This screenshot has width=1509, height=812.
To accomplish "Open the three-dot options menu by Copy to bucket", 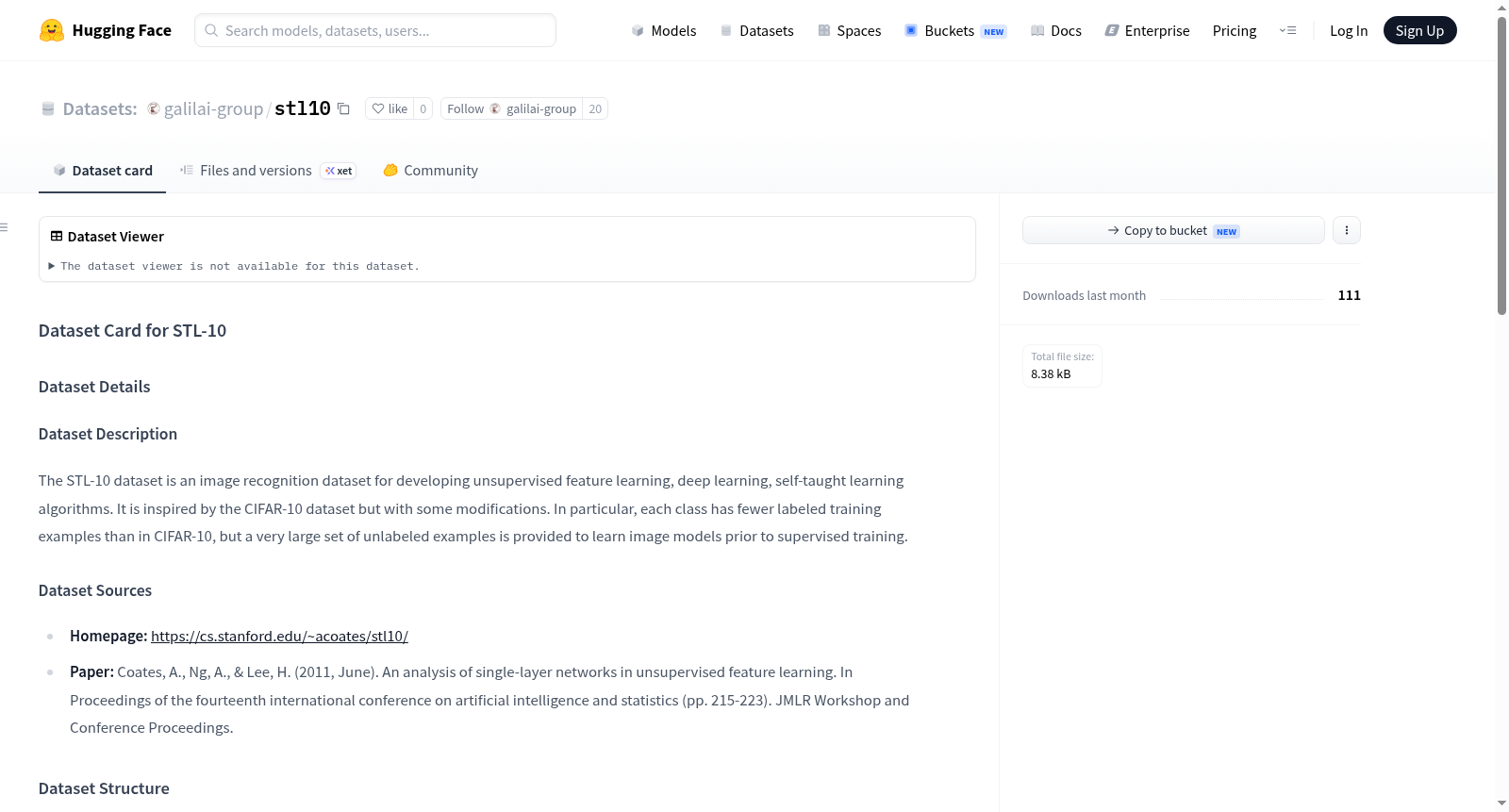I will click(x=1347, y=230).
